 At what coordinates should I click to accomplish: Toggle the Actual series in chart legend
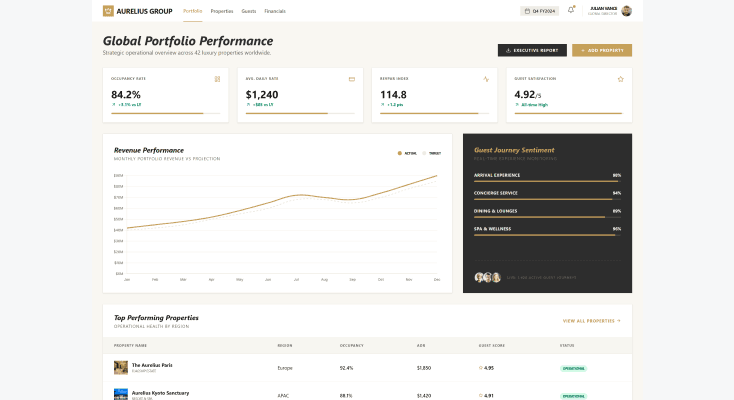point(407,153)
